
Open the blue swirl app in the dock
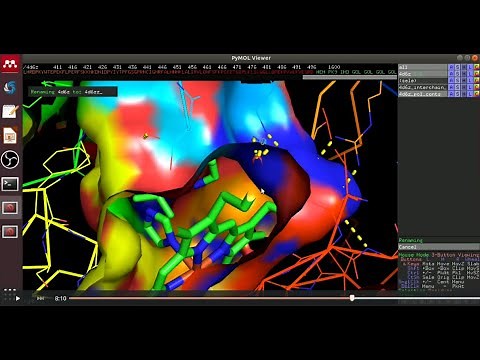pos(10,87)
